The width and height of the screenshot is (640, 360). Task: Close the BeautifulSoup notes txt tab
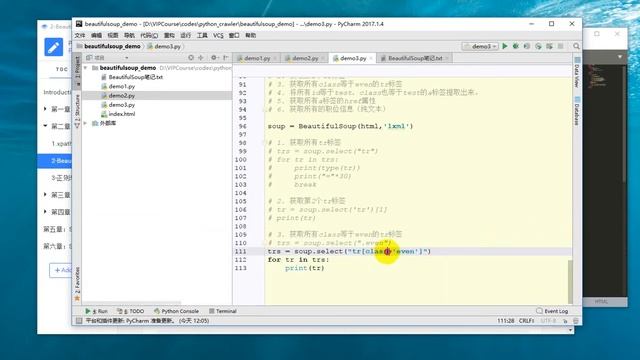click(x=447, y=58)
